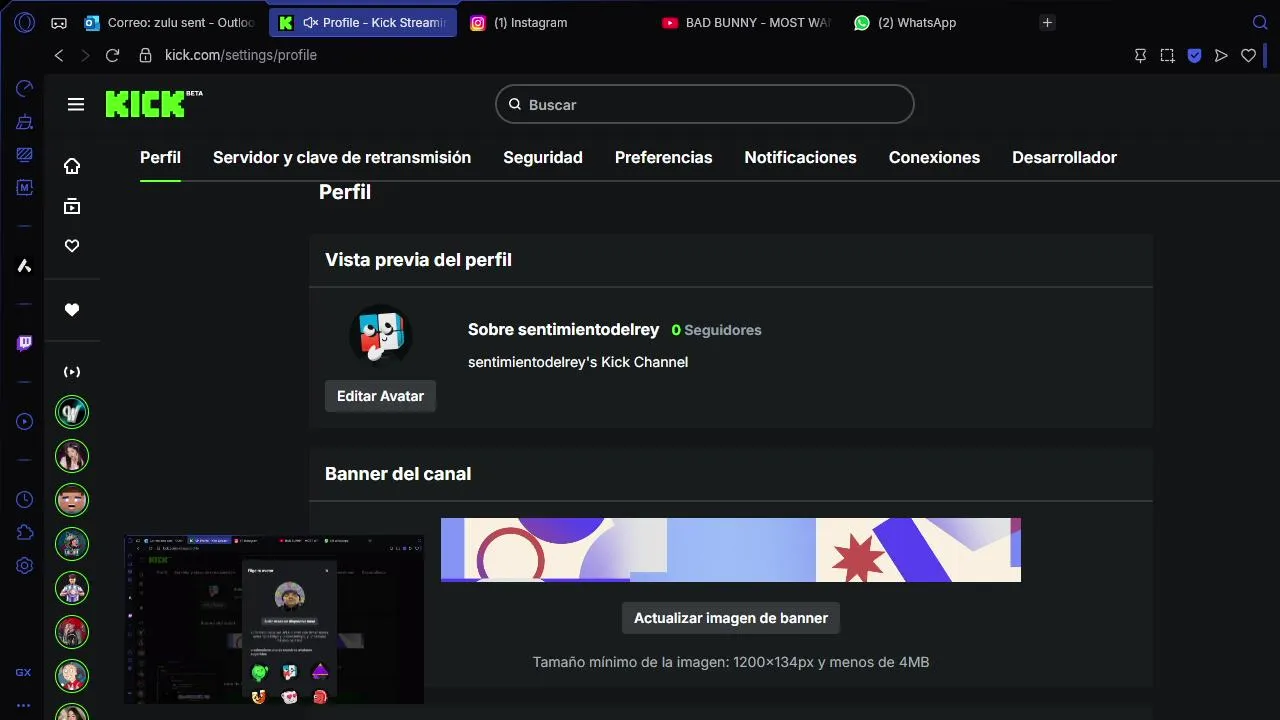The image size is (1280, 720).
Task: Click the GX icon near sidebar bottom
Action: coord(23,672)
